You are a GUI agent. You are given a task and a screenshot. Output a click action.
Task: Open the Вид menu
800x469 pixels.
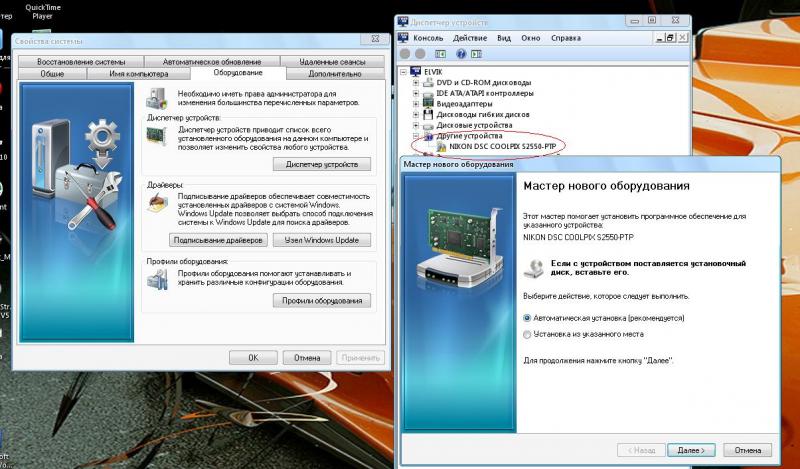(504, 38)
